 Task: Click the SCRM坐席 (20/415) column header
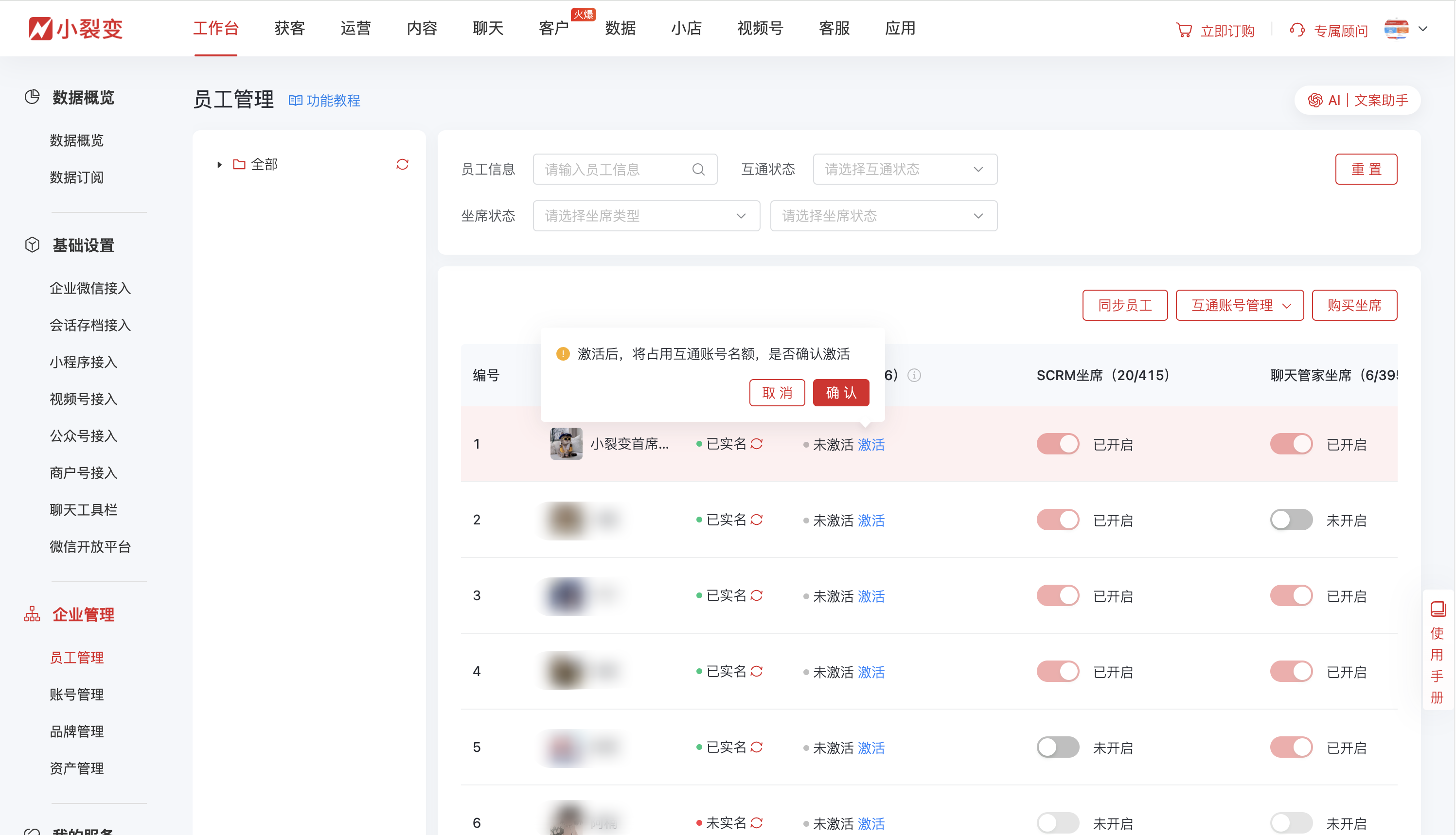point(1103,375)
